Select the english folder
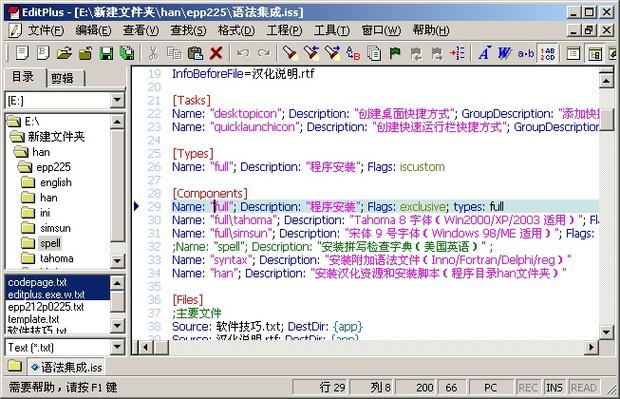Image resolution: width=620 pixels, height=399 pixels. click(x=56, y=182)
